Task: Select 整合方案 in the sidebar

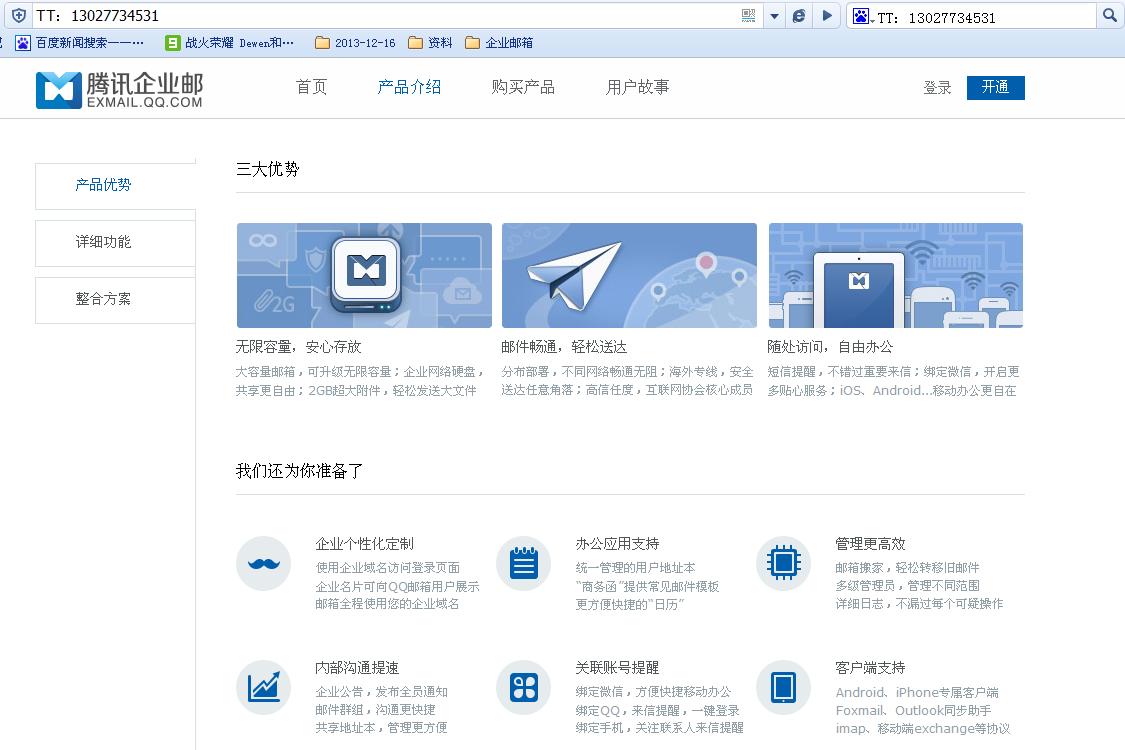Action: (116, 299)
